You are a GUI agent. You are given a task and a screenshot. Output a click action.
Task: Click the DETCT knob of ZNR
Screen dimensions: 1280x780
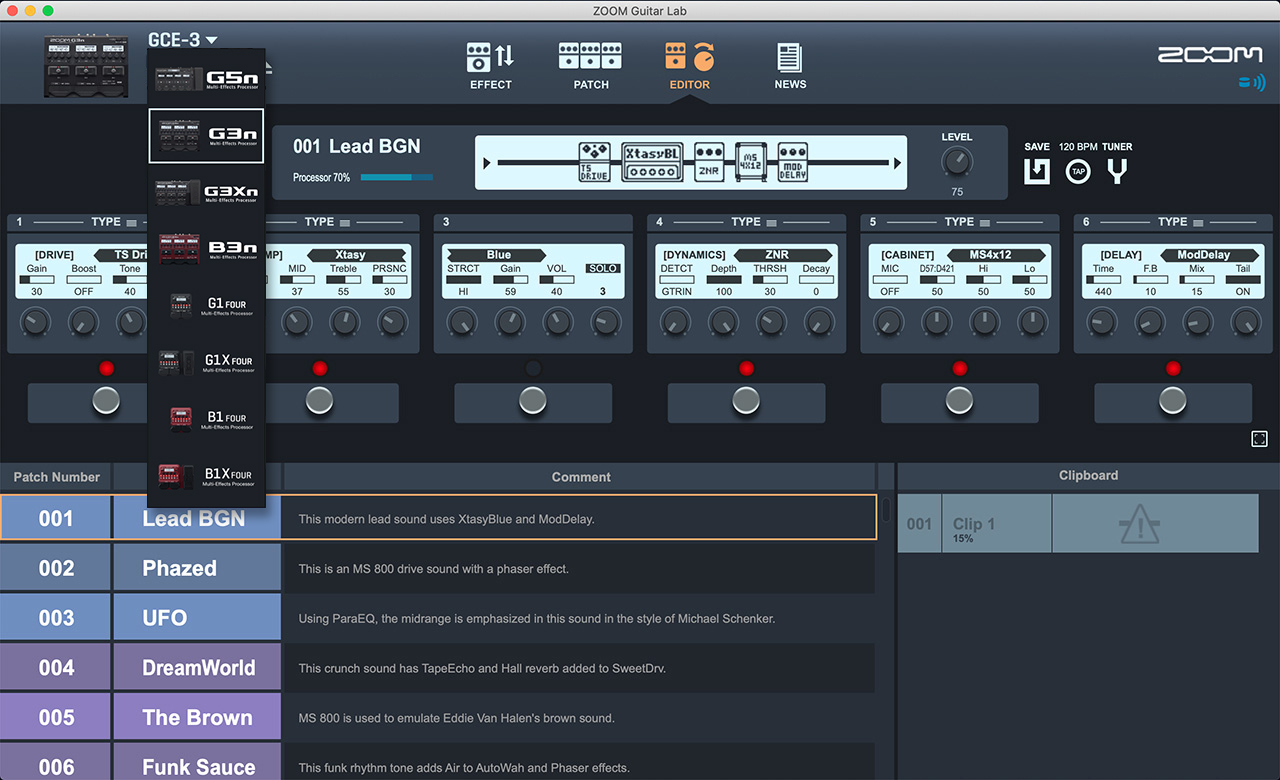(676, 322)
